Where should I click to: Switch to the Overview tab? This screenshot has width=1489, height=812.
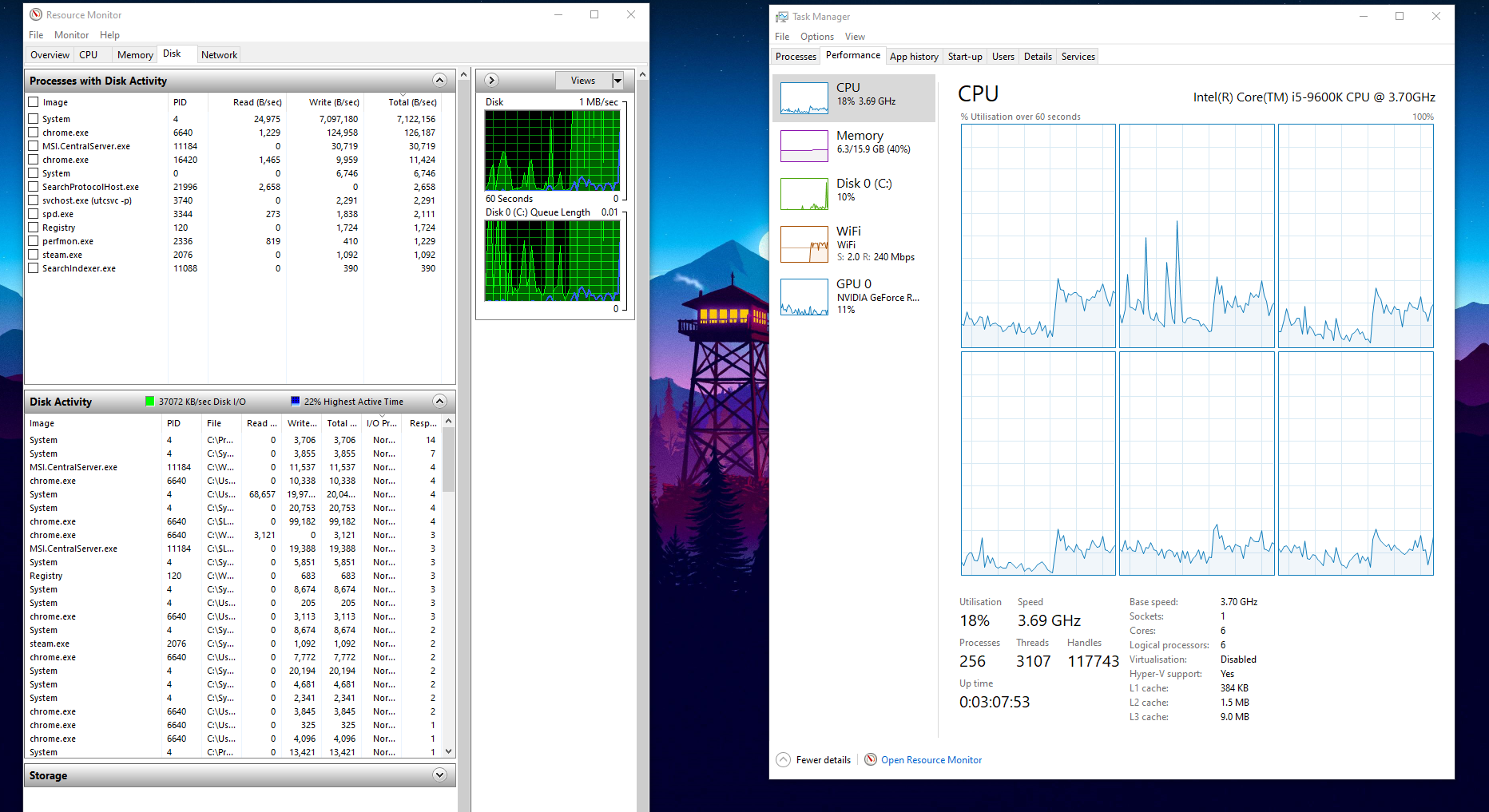coord(50,55)
